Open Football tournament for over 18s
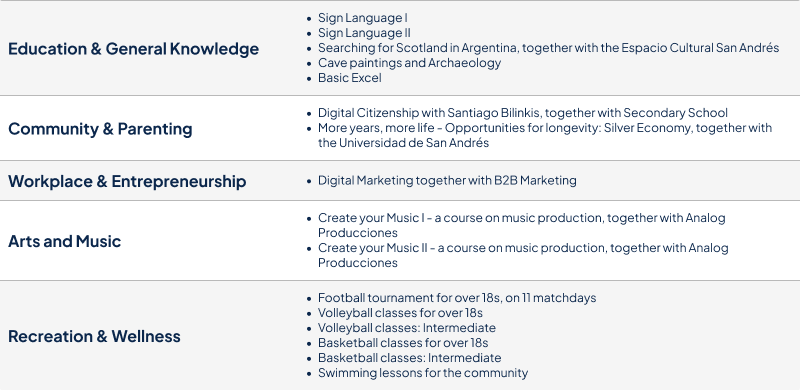This screenshot has height=391, width=800. click(457, 298)
